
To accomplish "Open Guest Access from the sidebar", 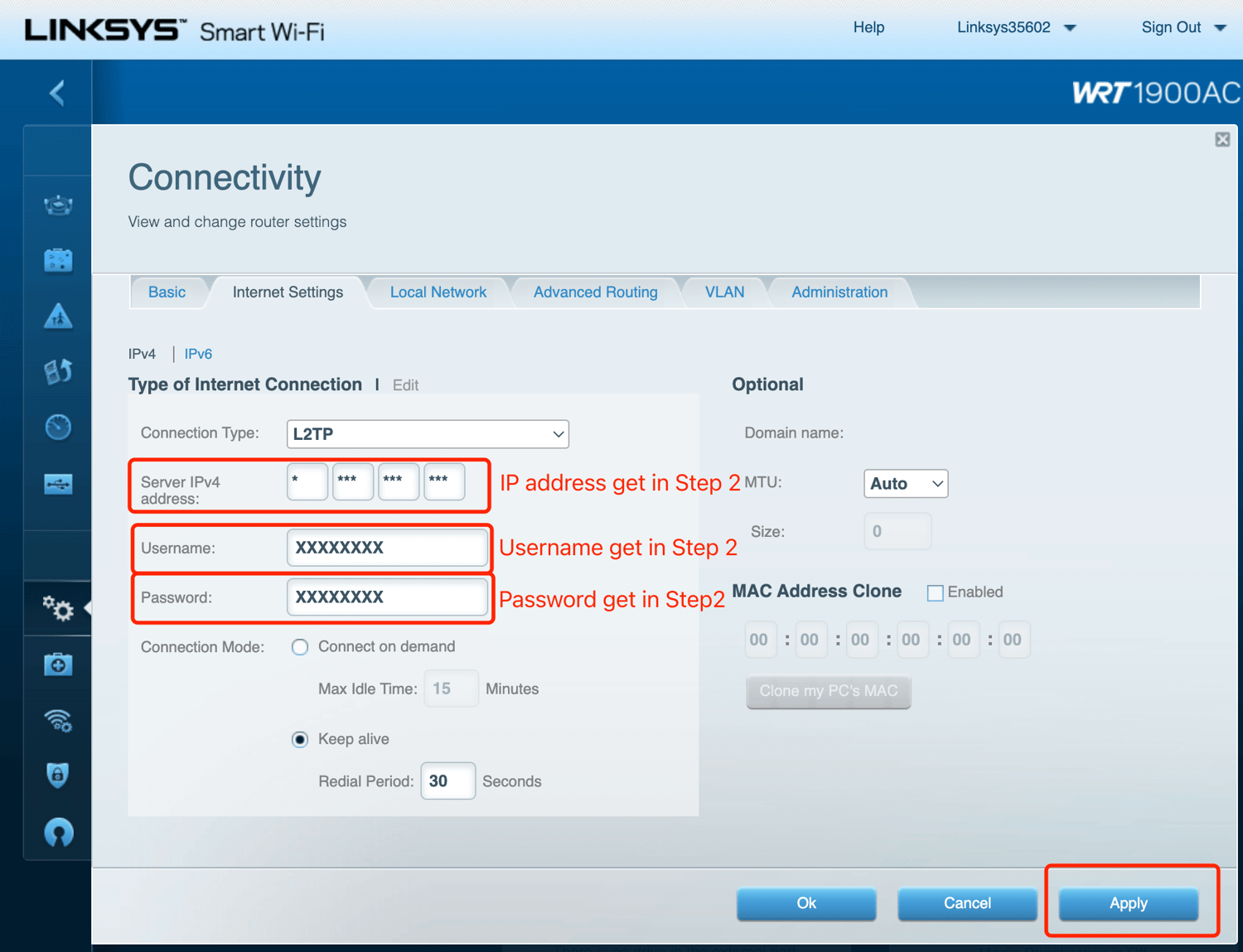I will (x=58, y=260).
